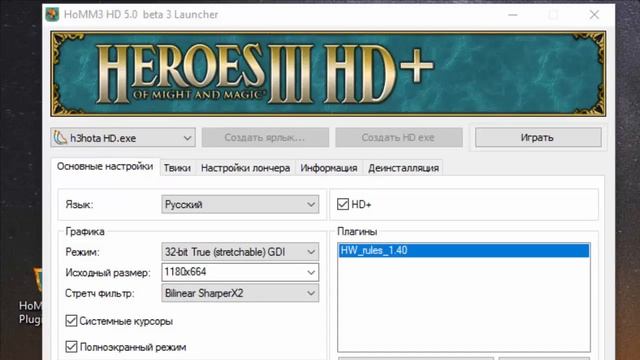Toggle the Системные курсоры checkbox
Image resolution: width=640 pixels, height=360 pixels.
tap(71, 321)
